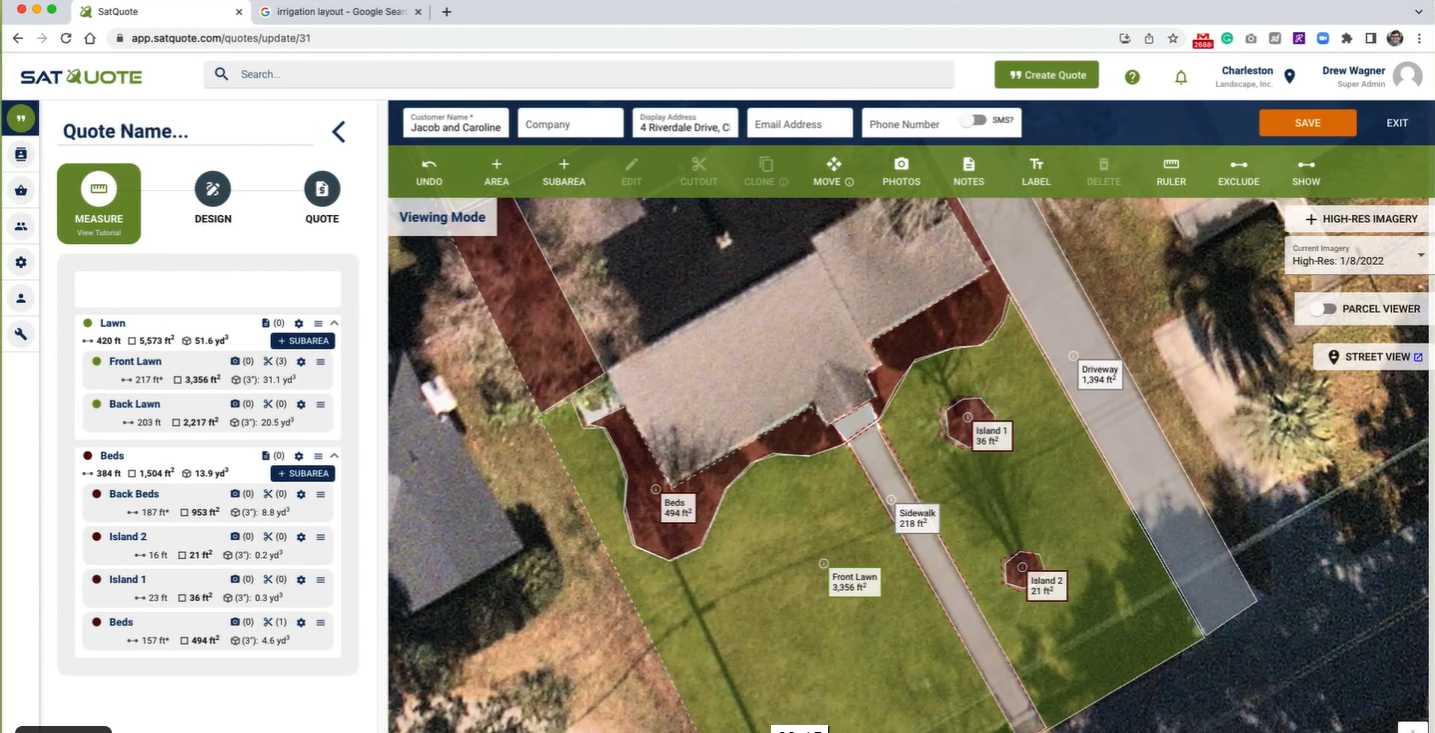The height and width of the screenshot is (733, 1435).
Task: Open the gear settings sidebar icon
Action: (20, 262)
